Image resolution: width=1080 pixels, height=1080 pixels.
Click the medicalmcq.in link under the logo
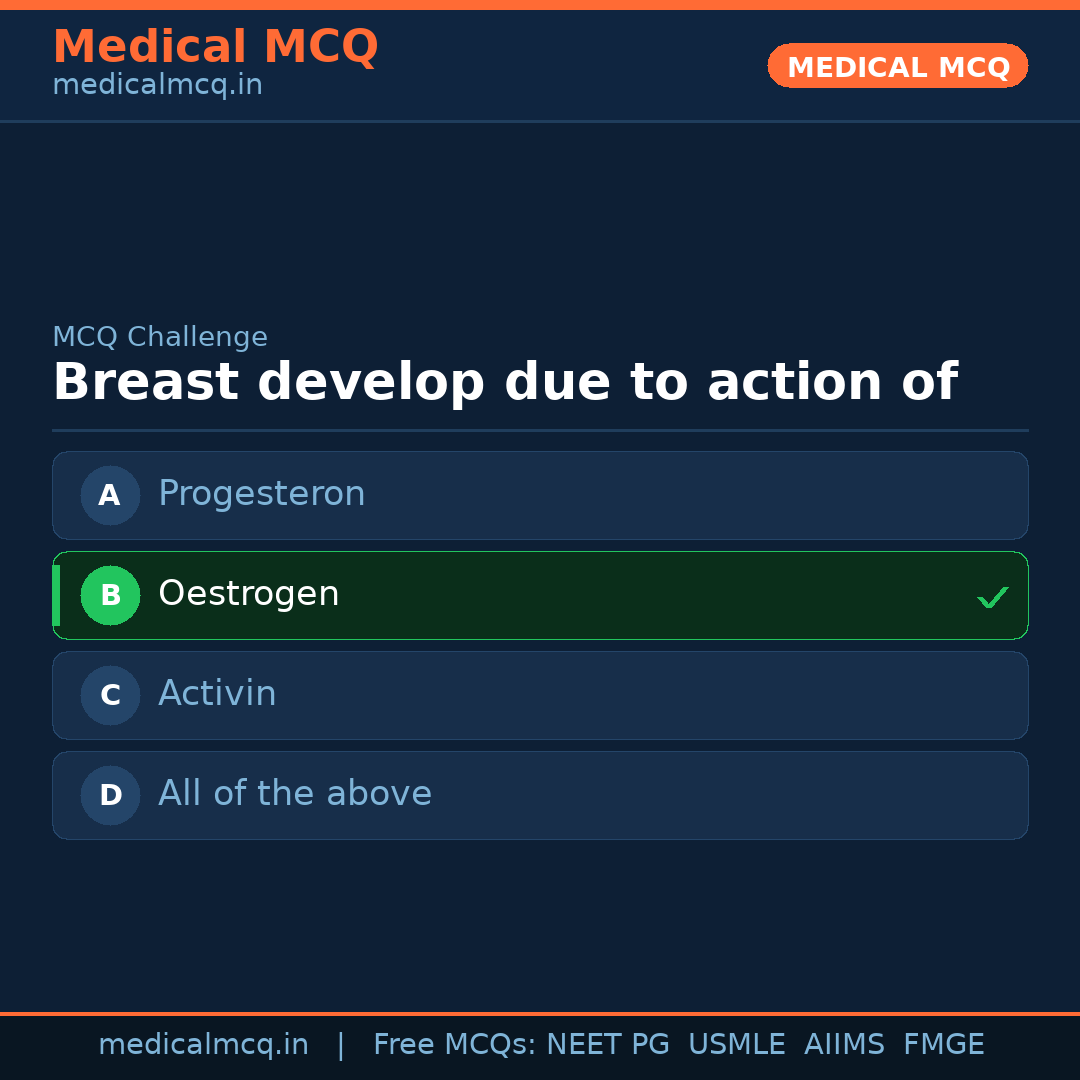coord(156,84)
